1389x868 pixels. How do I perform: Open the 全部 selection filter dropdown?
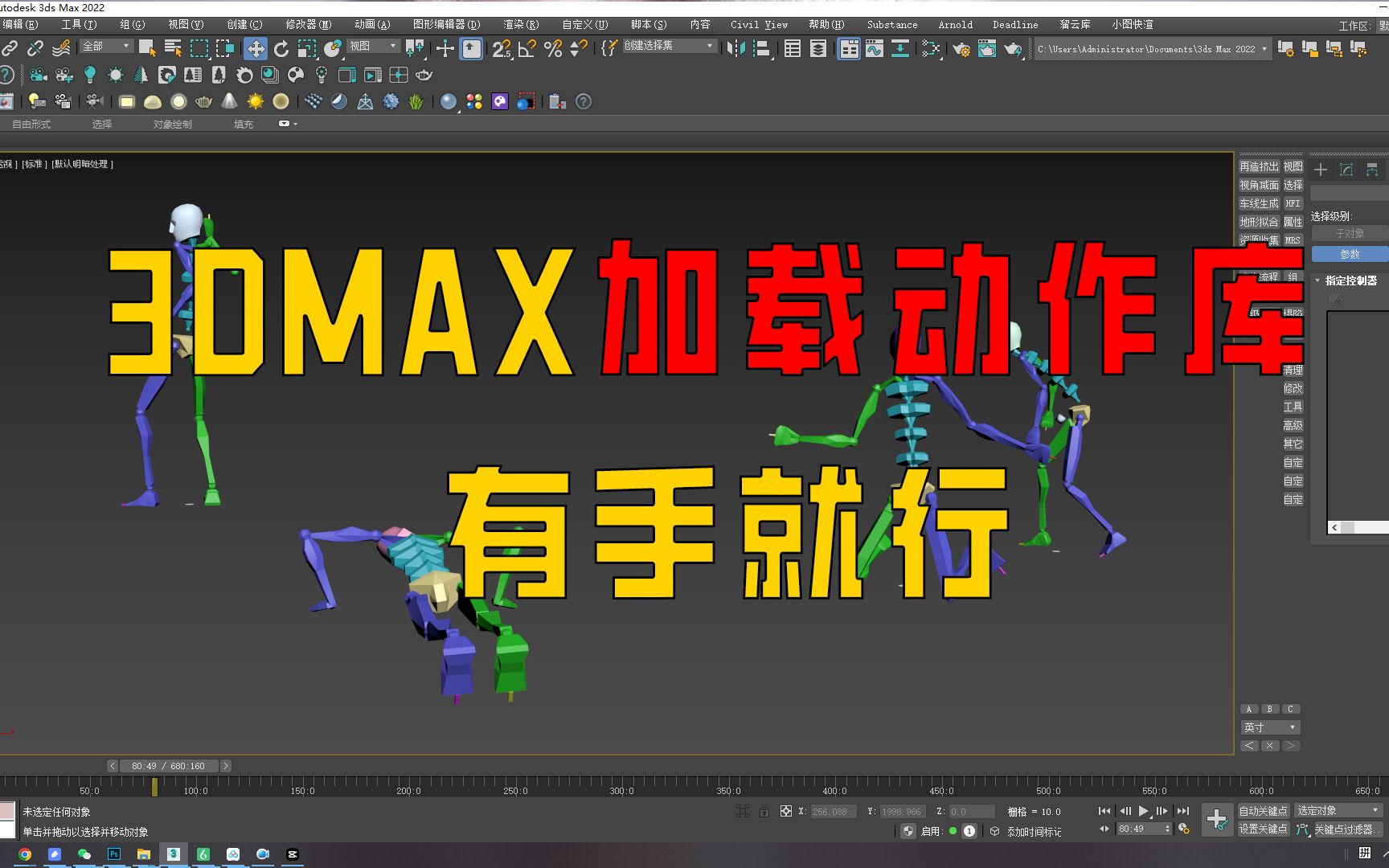click(x=104, y=47)
